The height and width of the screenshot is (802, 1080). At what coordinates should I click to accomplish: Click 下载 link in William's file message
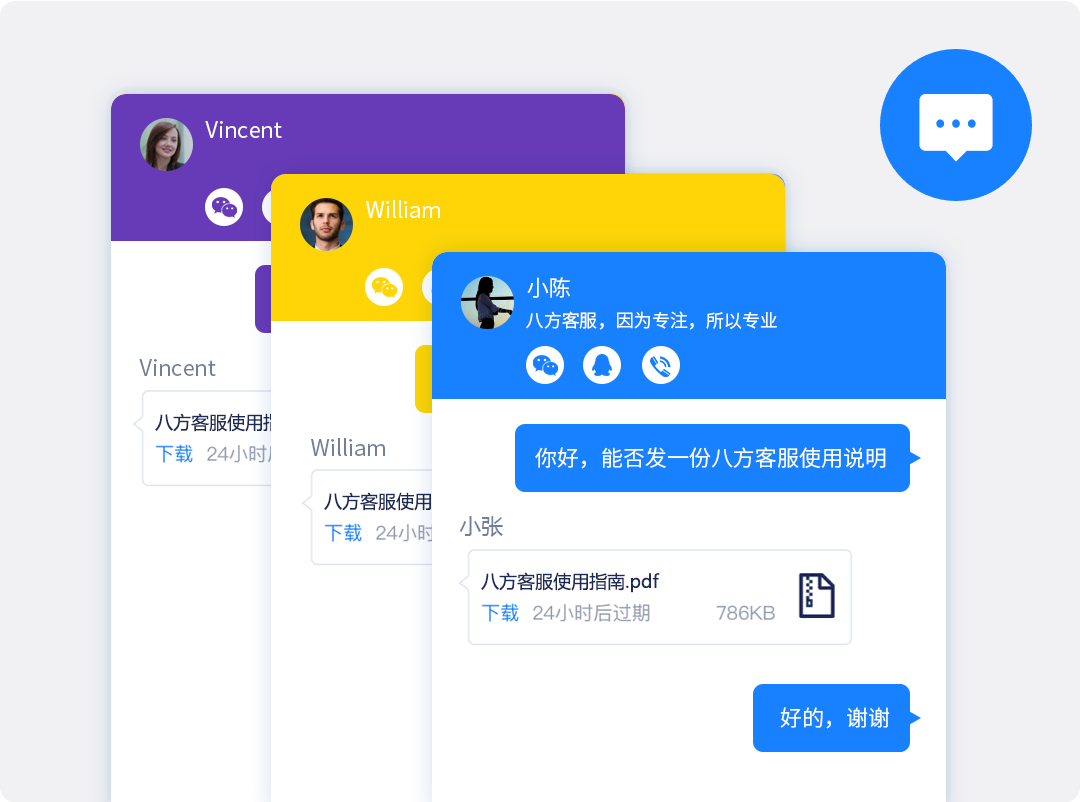343,533
